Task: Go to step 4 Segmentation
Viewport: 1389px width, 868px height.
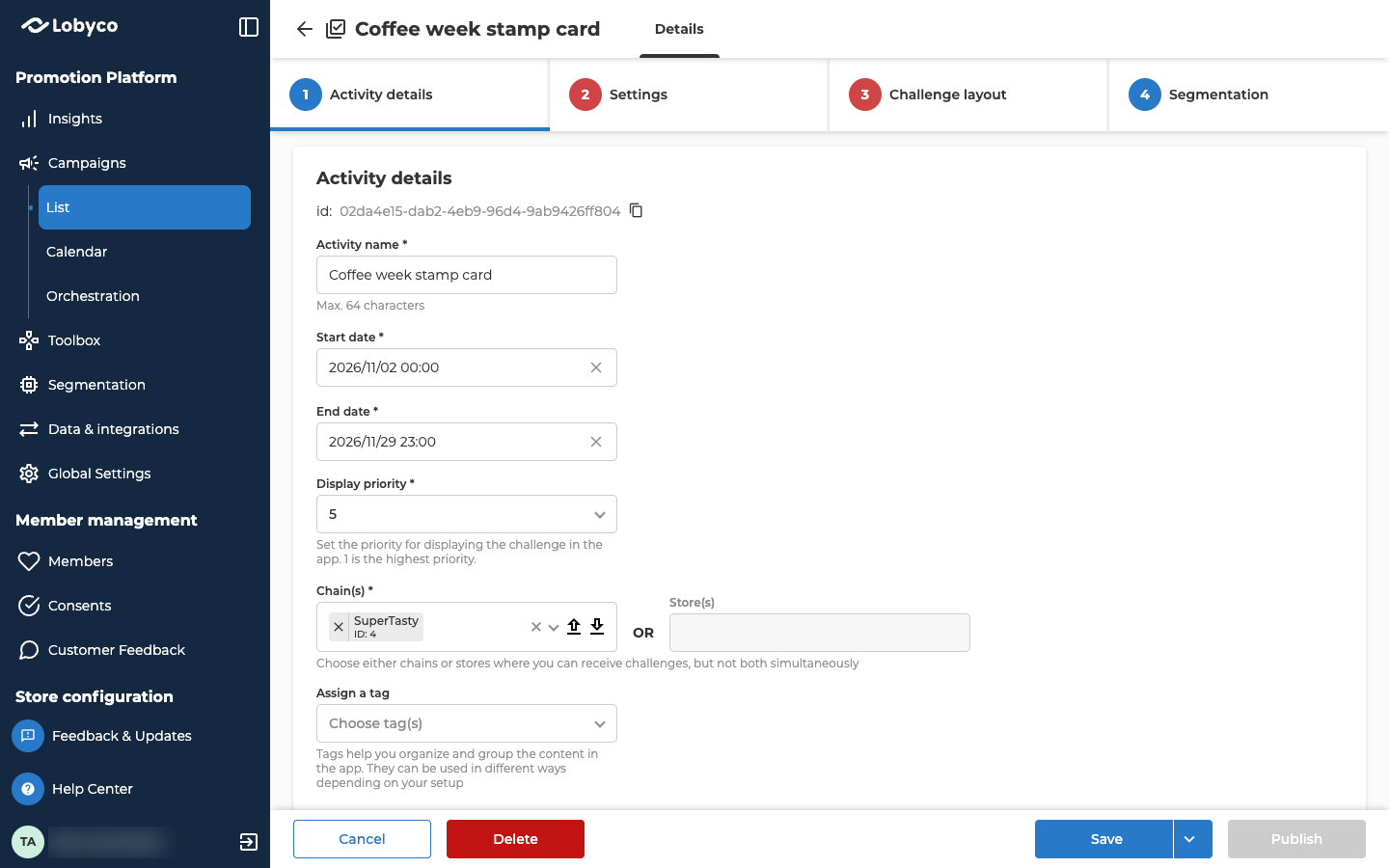Action: coord(1249,95)
